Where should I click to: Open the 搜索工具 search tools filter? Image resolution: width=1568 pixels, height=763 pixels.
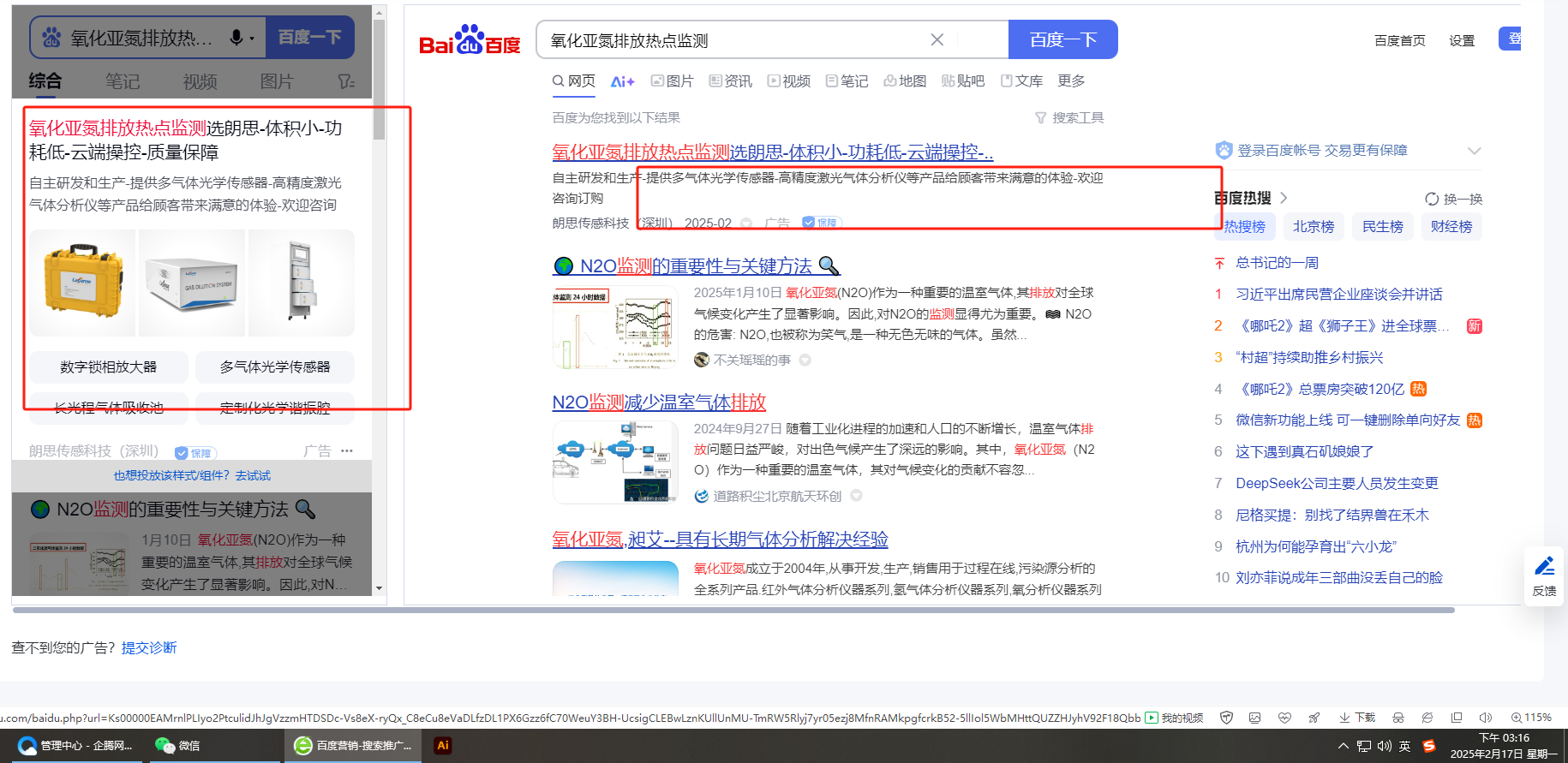coord(1069,117)
